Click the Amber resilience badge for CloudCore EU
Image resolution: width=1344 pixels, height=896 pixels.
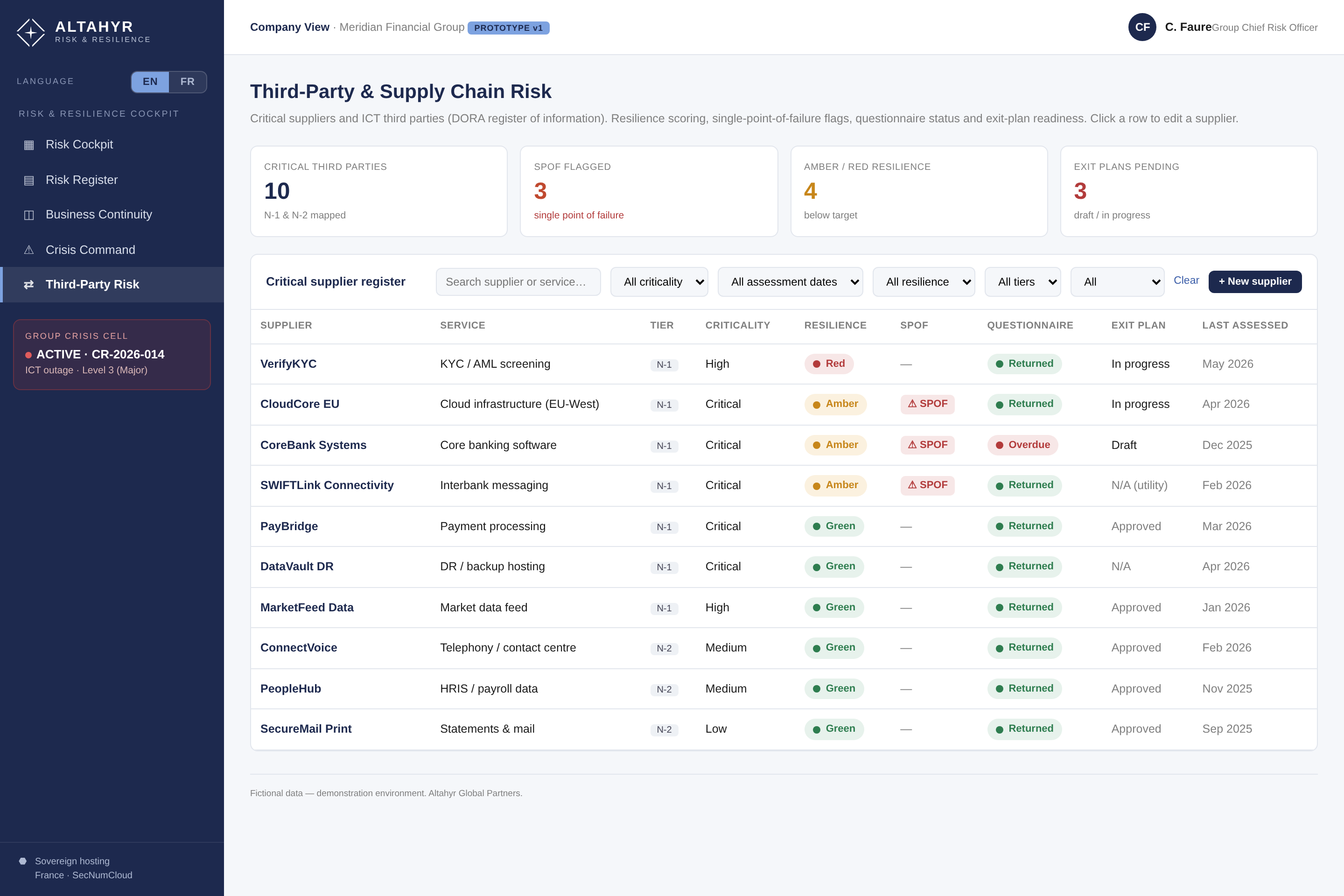(x=835, y=404)
